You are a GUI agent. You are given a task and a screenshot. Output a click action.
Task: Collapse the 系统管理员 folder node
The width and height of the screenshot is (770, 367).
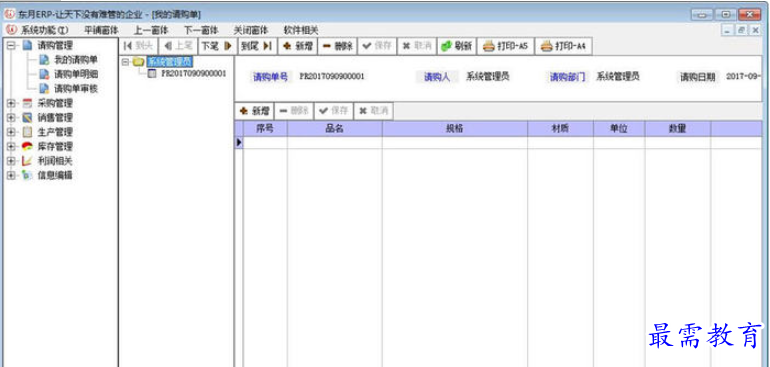click(x=125, y=62)
